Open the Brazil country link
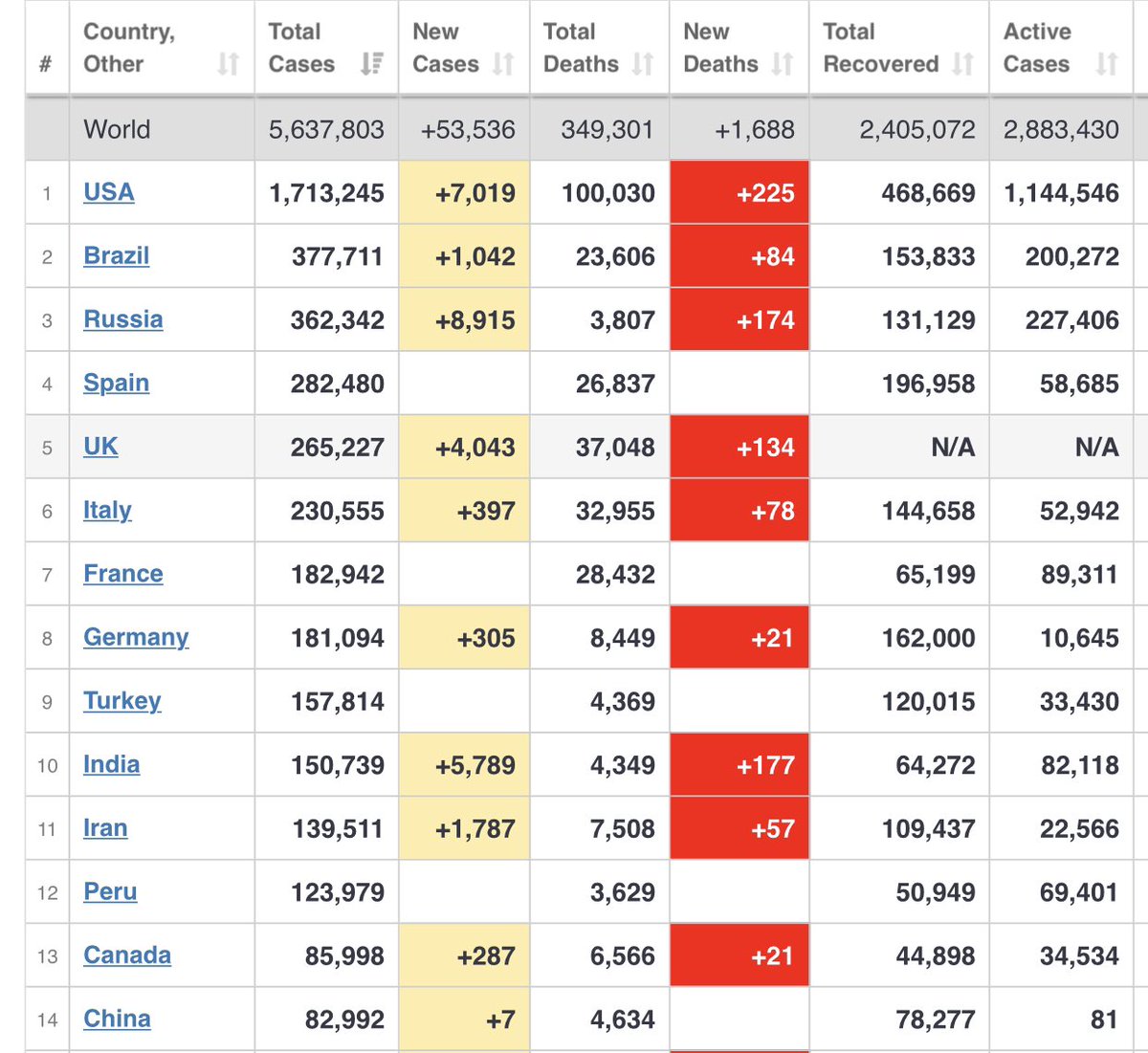Screen dimensions: 1148x1053 coord(117,256)
